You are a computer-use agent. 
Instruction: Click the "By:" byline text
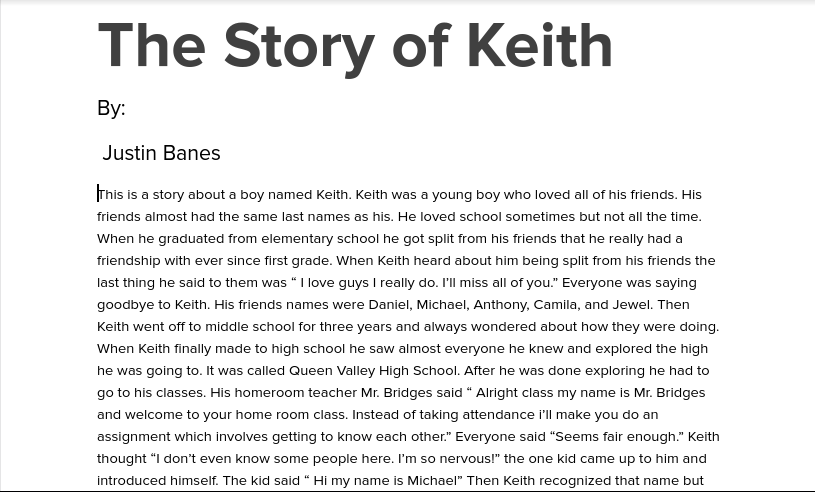tap(111, 109)
